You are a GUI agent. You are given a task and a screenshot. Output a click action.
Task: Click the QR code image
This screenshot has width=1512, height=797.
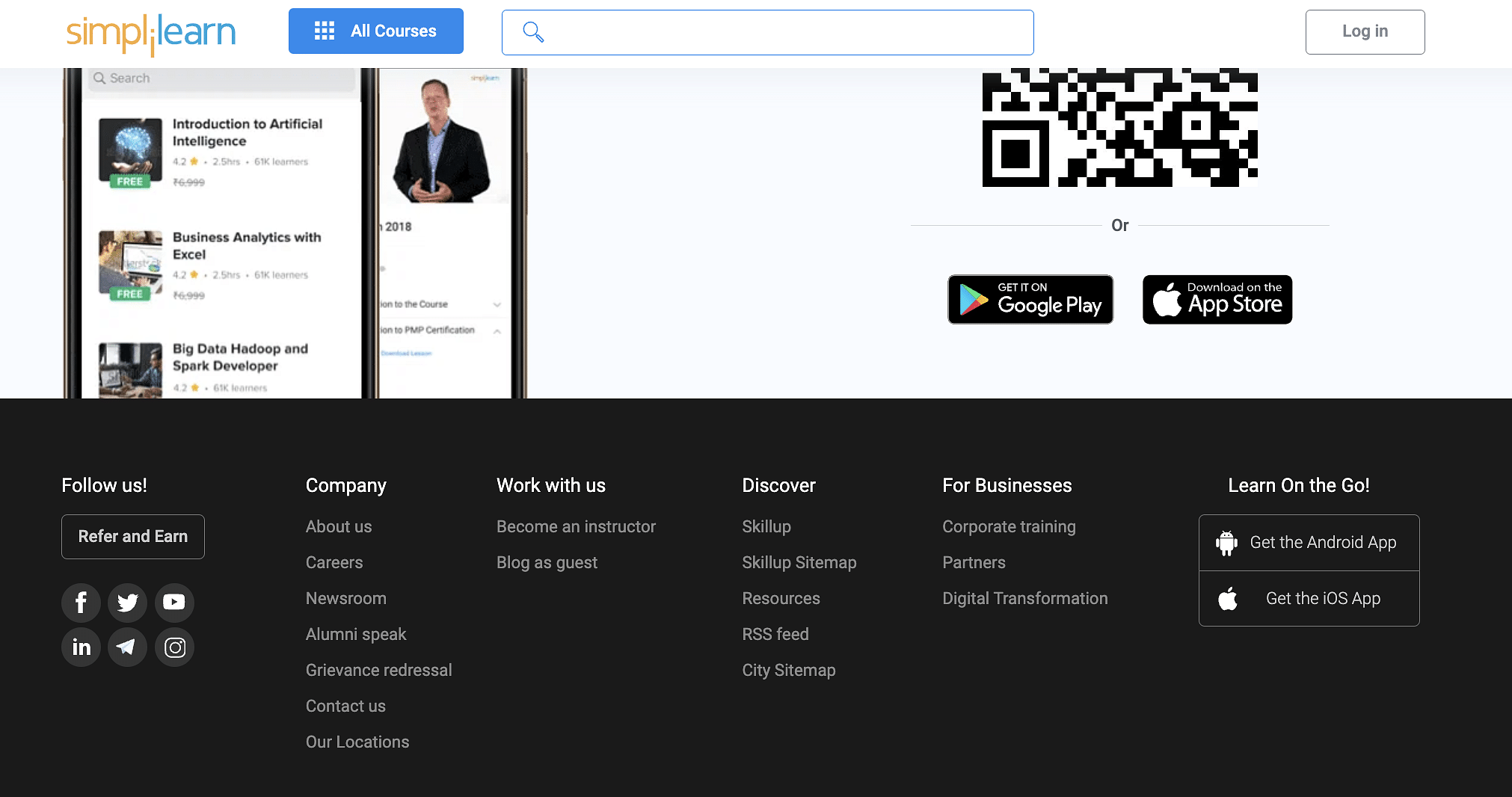pyautogui.click(x=1119, y=128)
